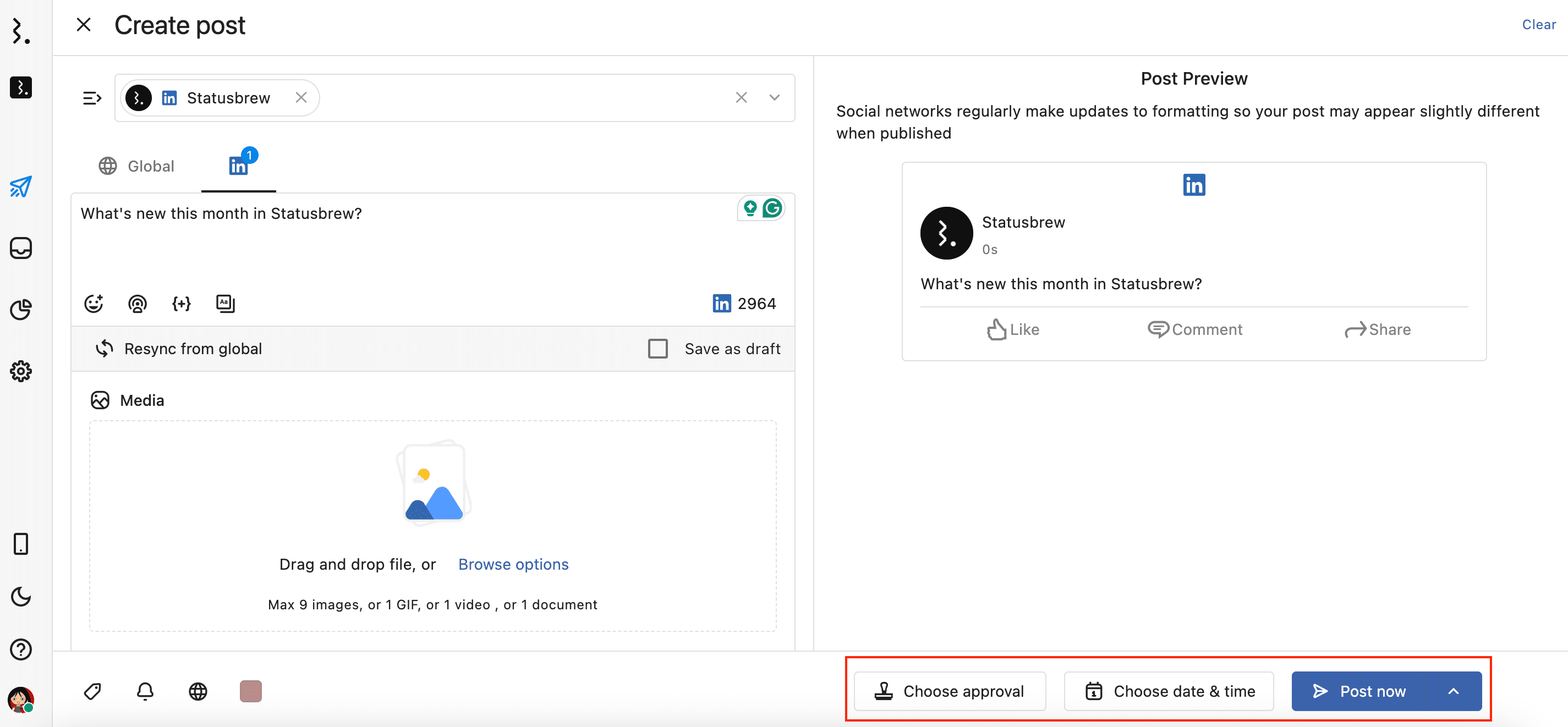Check the Save as draft checkbox
The height and width of the screenshot is (727, 1568).
(x=657, y=349)
